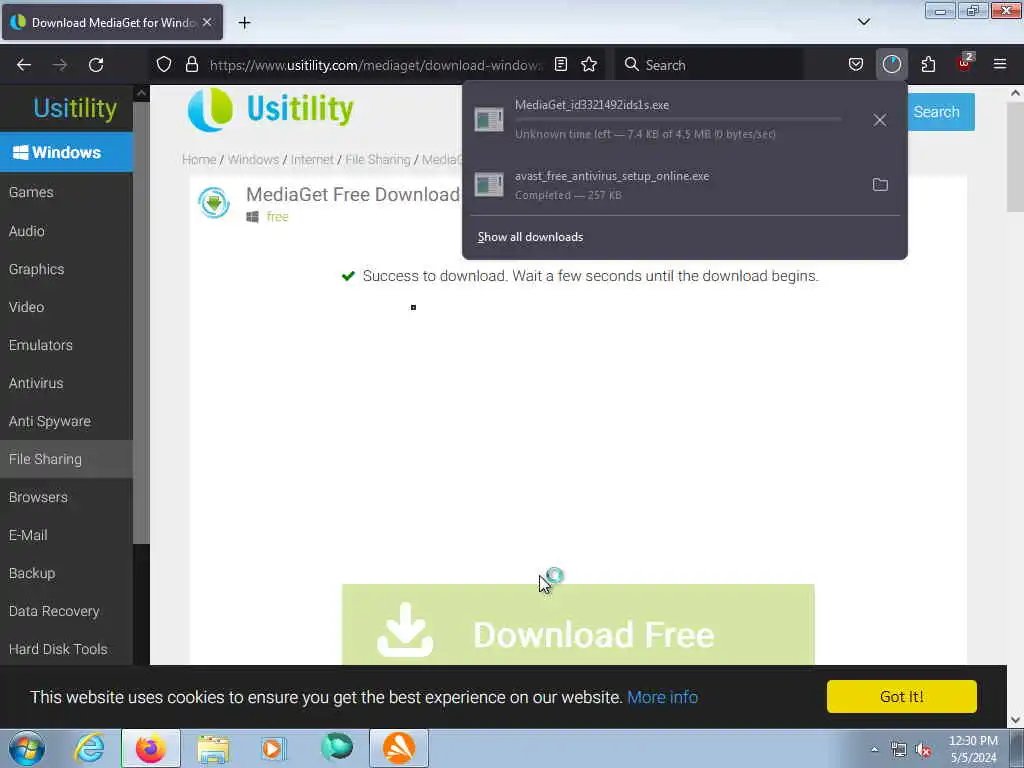Open the E-Mail category
1024x768 pixels.
[66, 535]
